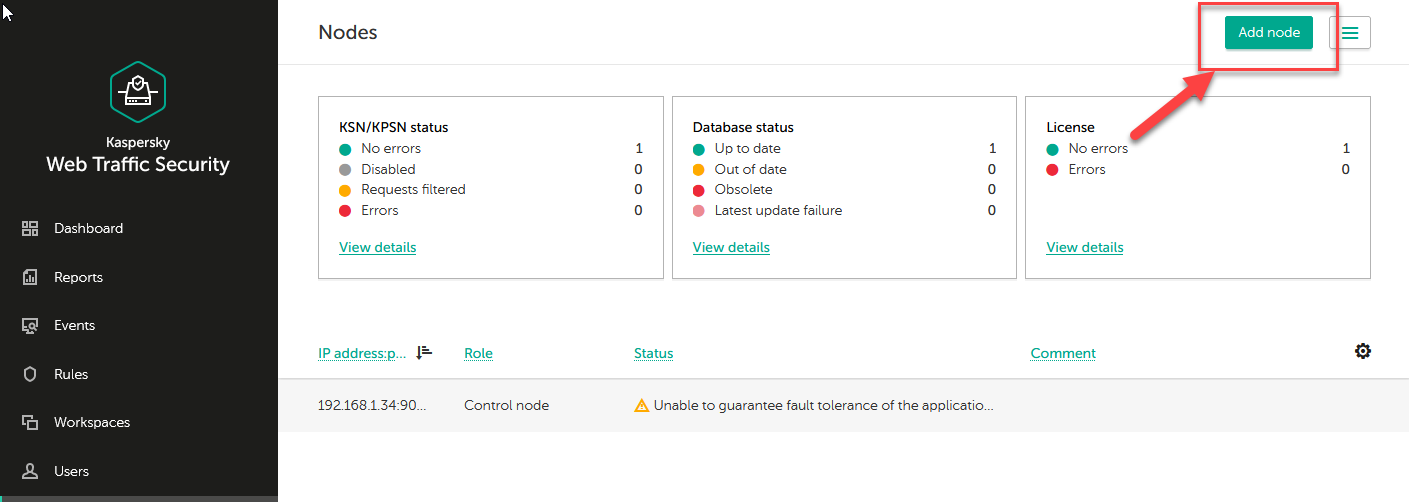
Task: Open the hamburger menu next to Add node
Action: pyautogui.click(x=1349, y=33)
